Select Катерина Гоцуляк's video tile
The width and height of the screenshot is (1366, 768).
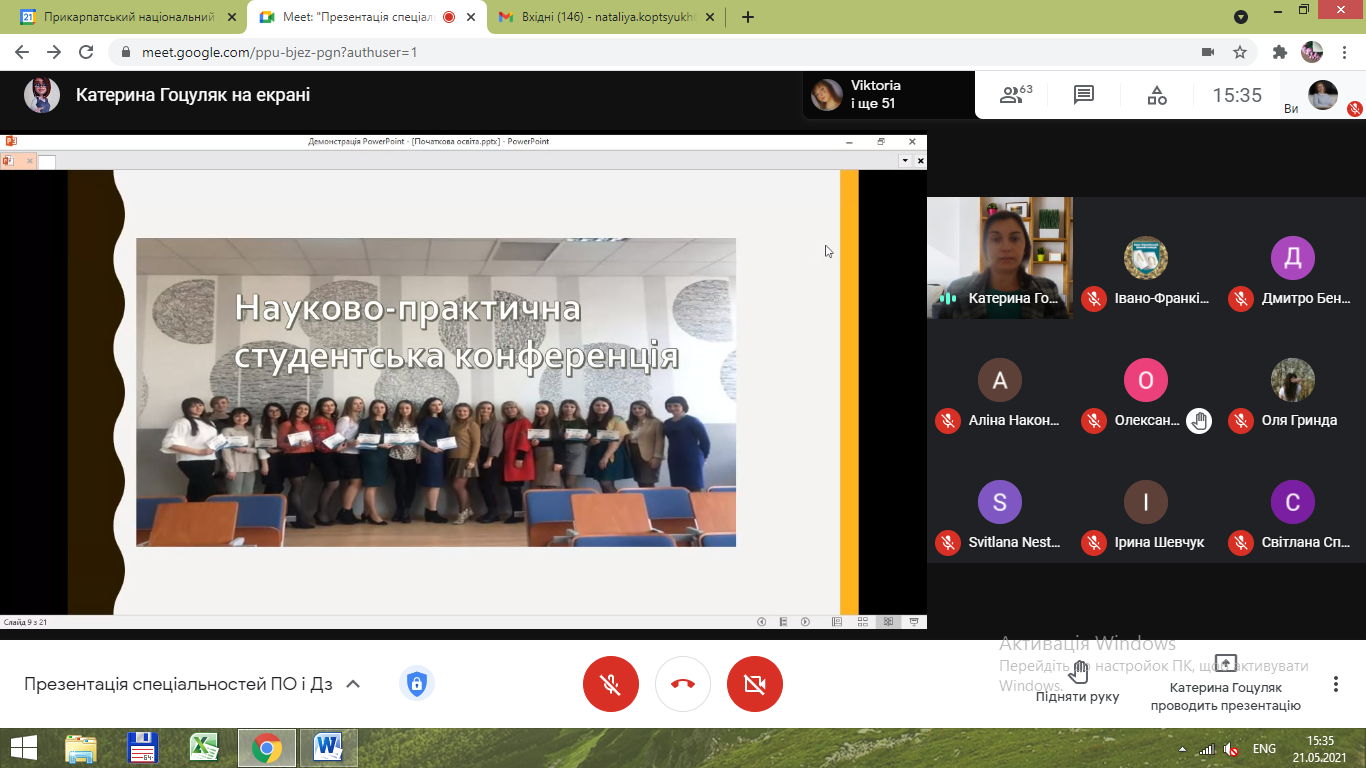[x=999, y=257]
